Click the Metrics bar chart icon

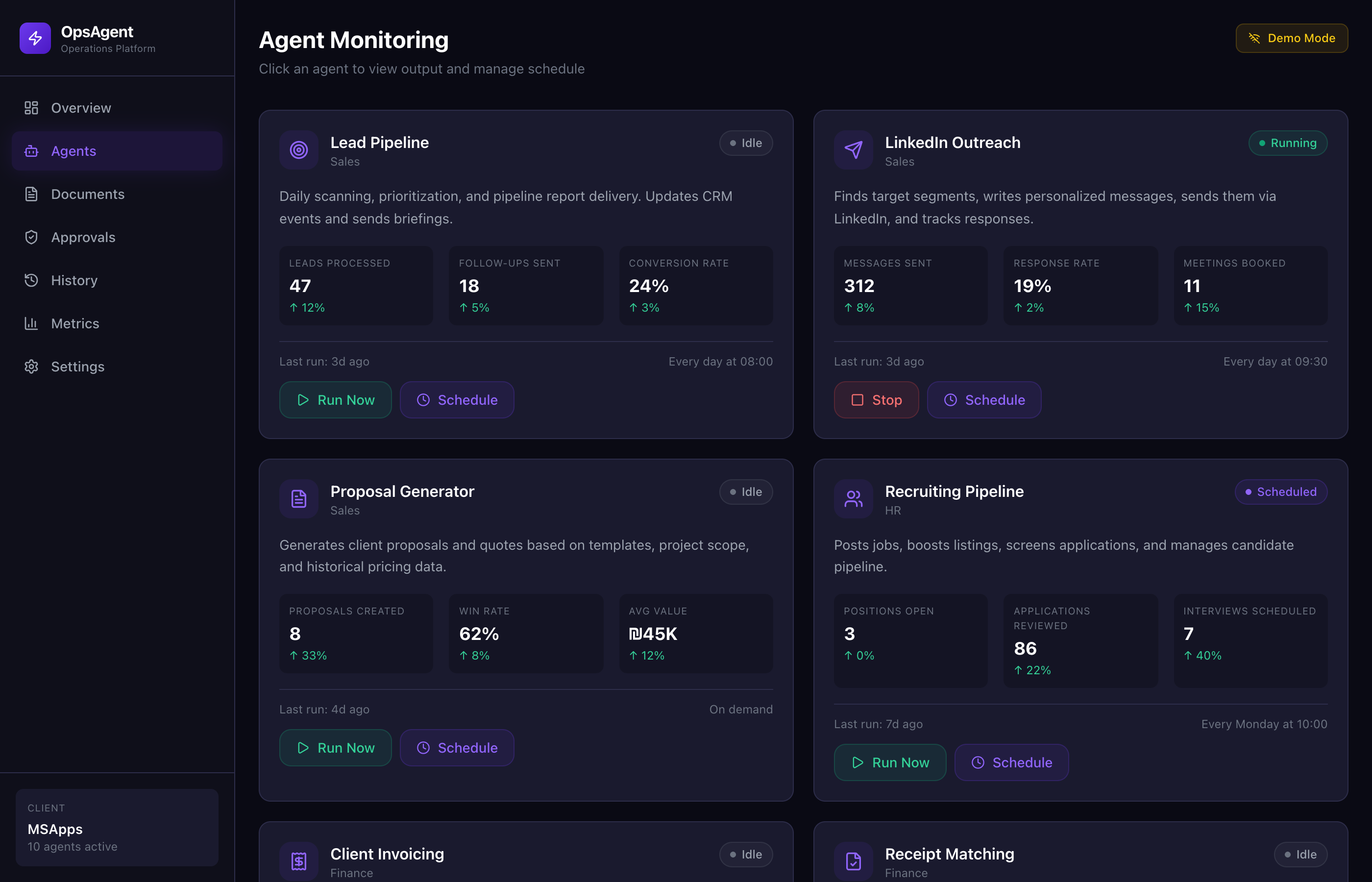[31, 323]
